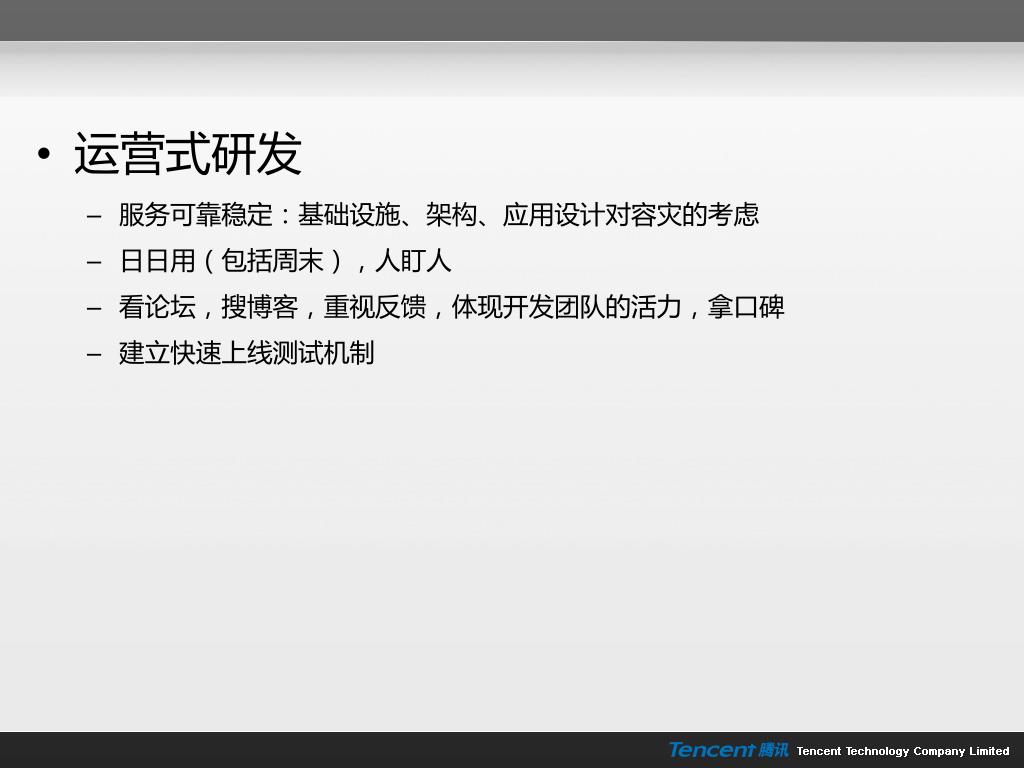The height and width of the screenshot is (768, 1024).
Task: Click Tencent Technology Company Limited text
Action: (x=903, y=751)
